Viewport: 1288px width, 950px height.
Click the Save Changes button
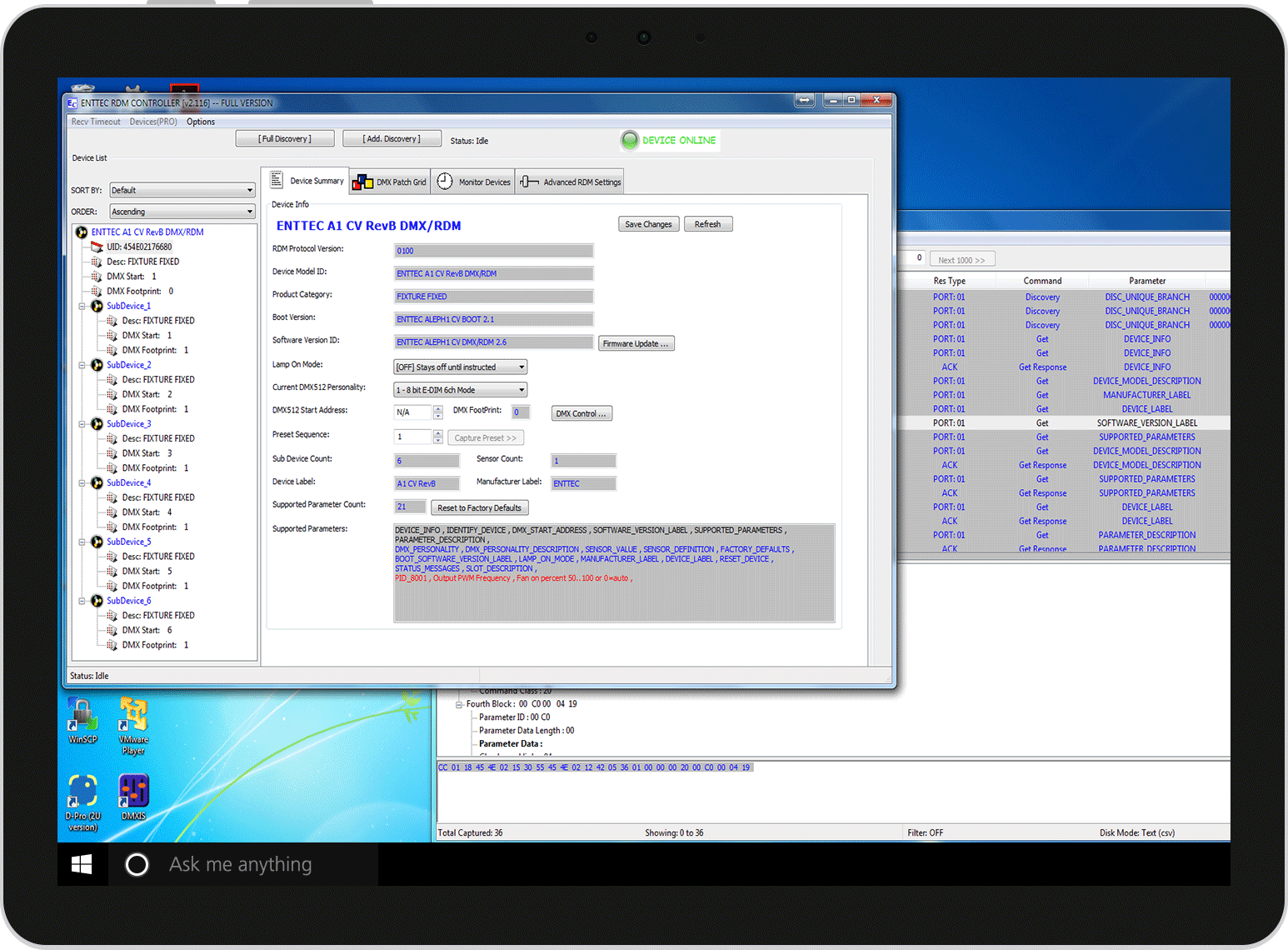(x=648, y=224)
